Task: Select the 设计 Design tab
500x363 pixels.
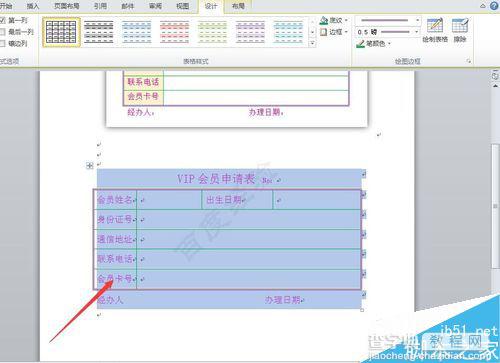Action: [211, 6]
